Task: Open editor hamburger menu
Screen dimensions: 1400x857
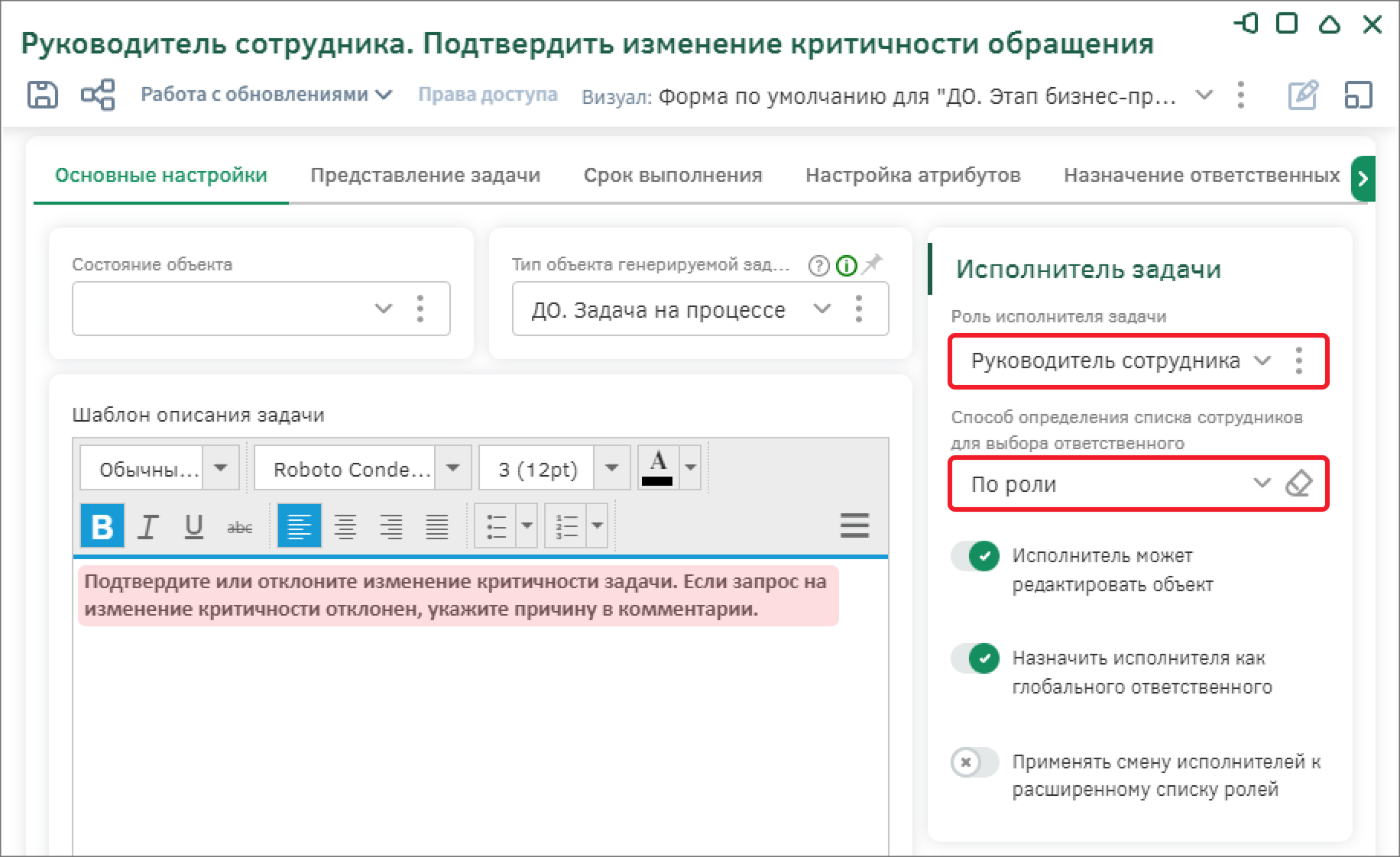Action: coord(854,525)
